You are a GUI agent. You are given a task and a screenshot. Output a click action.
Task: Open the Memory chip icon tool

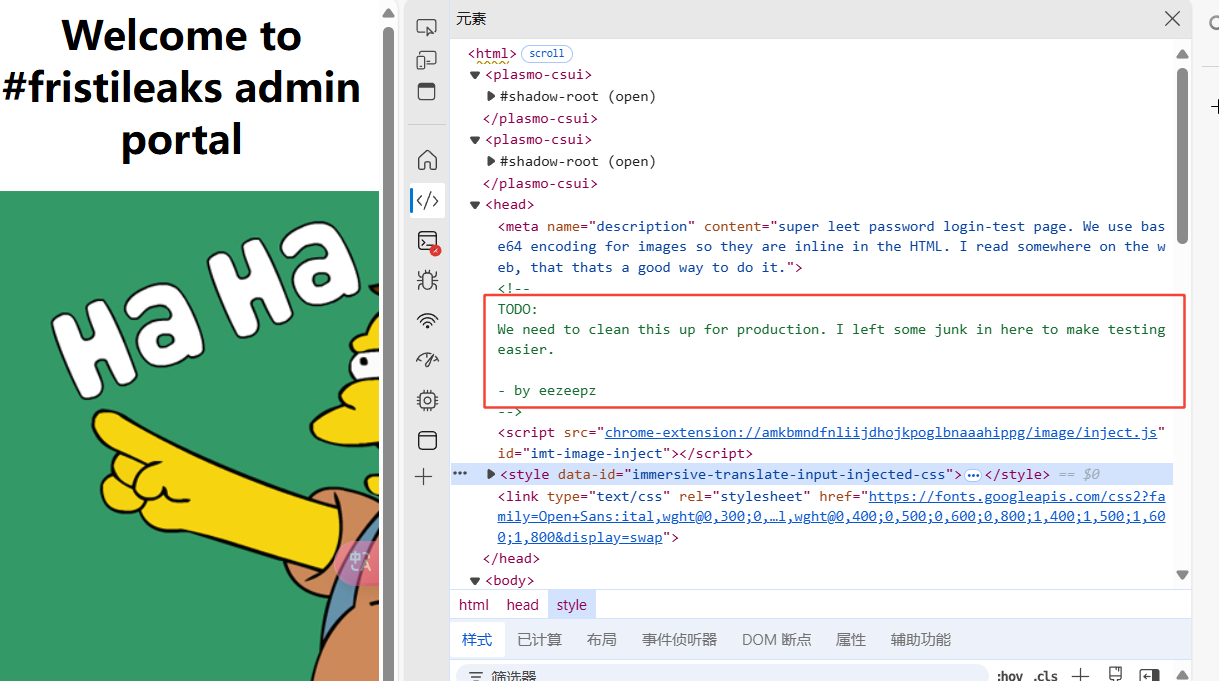click(x=427, y=400)
